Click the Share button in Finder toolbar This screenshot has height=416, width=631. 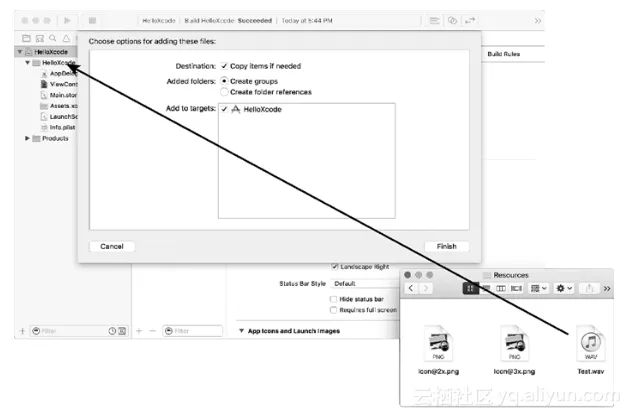click(x=589, y=288)
